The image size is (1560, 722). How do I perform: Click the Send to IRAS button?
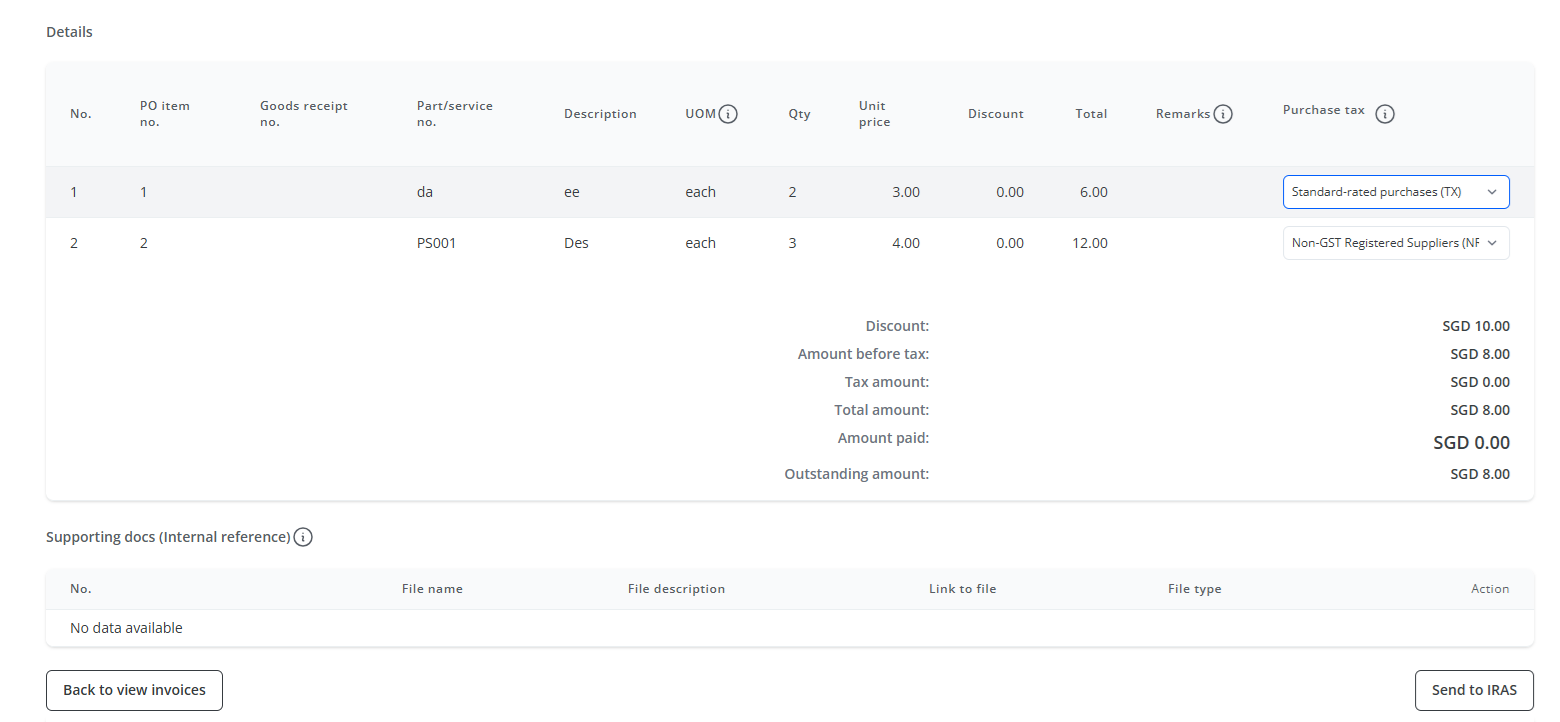click(1473, 690)
